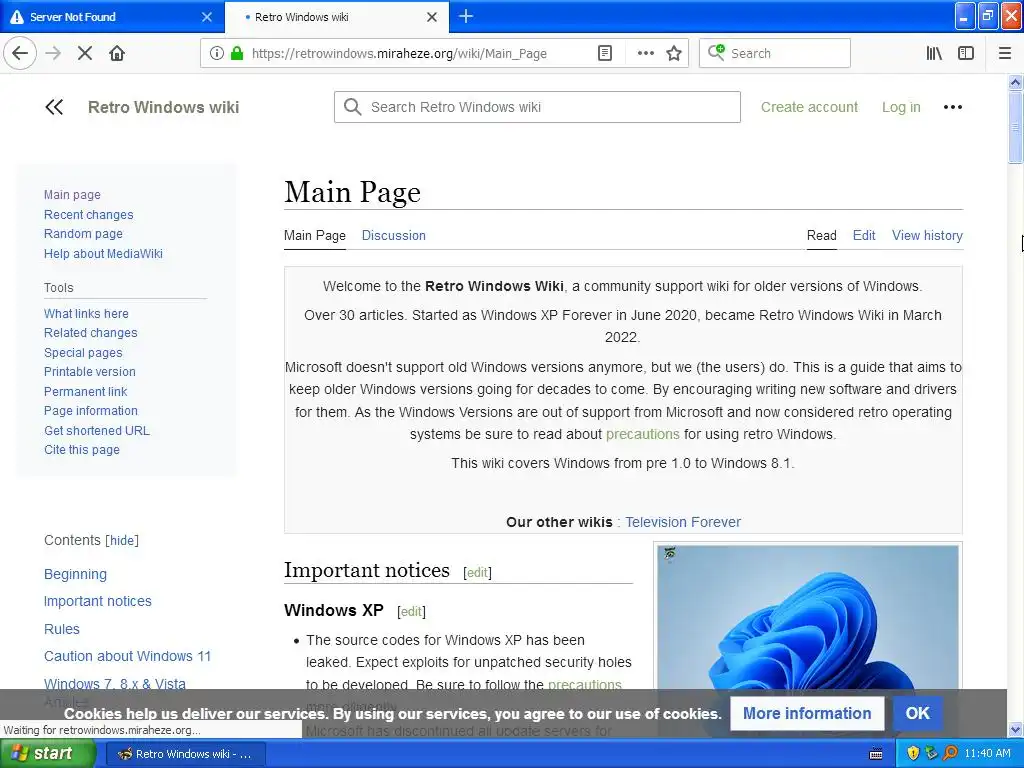Image resolution: width=1024 pixels, height=768 pixels.
Task: Open the Page information link
Action: click(x=91, y=410)
